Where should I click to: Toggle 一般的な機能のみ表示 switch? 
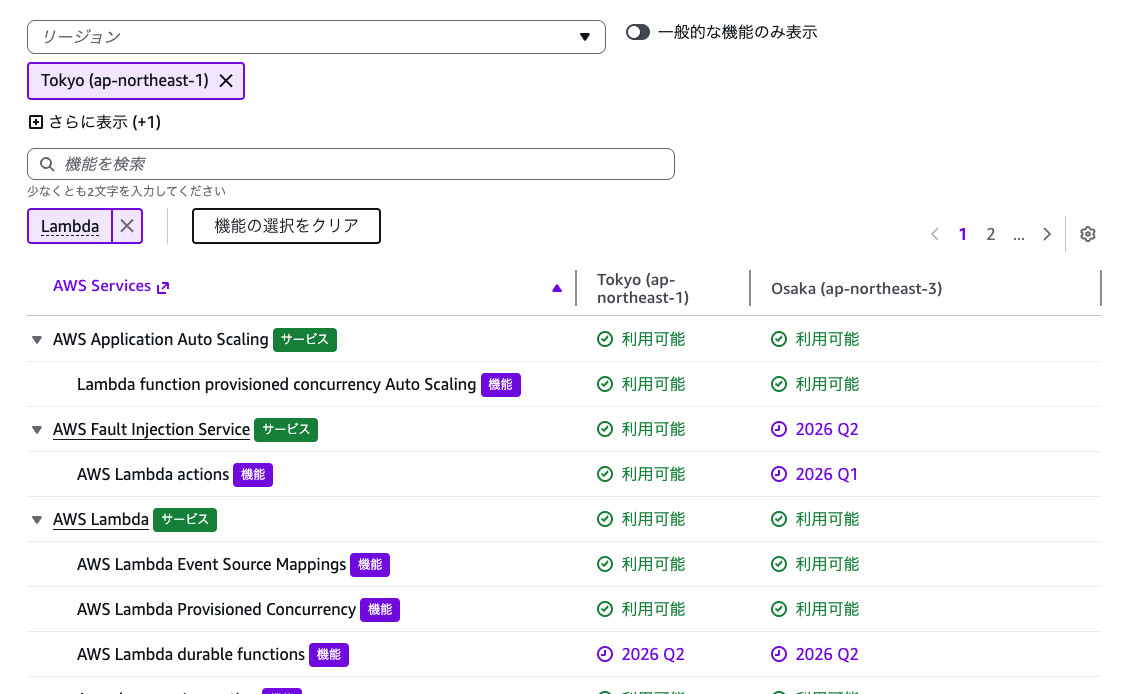tap(638, 32)
